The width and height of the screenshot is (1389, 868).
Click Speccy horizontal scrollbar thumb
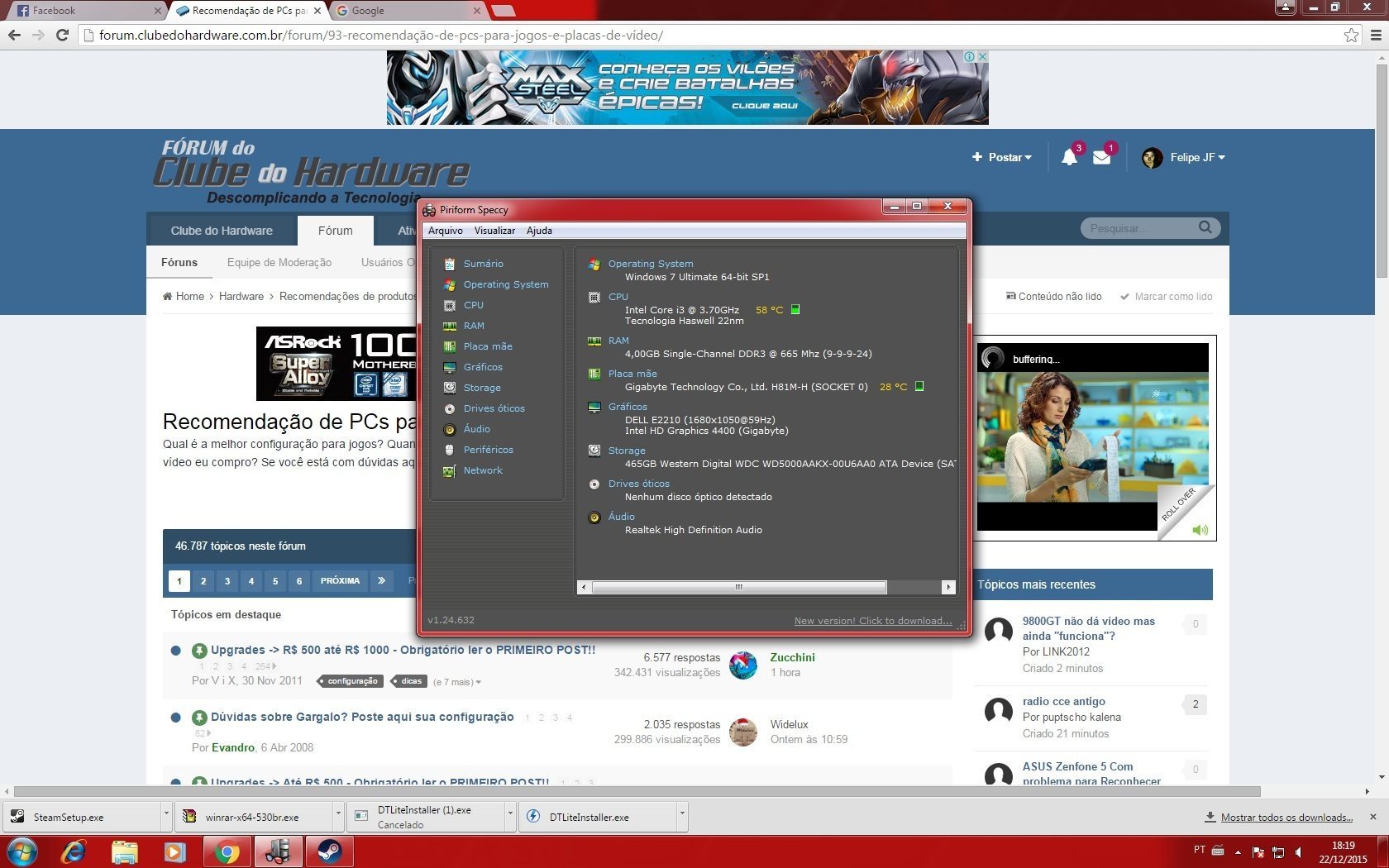(739, 587)
